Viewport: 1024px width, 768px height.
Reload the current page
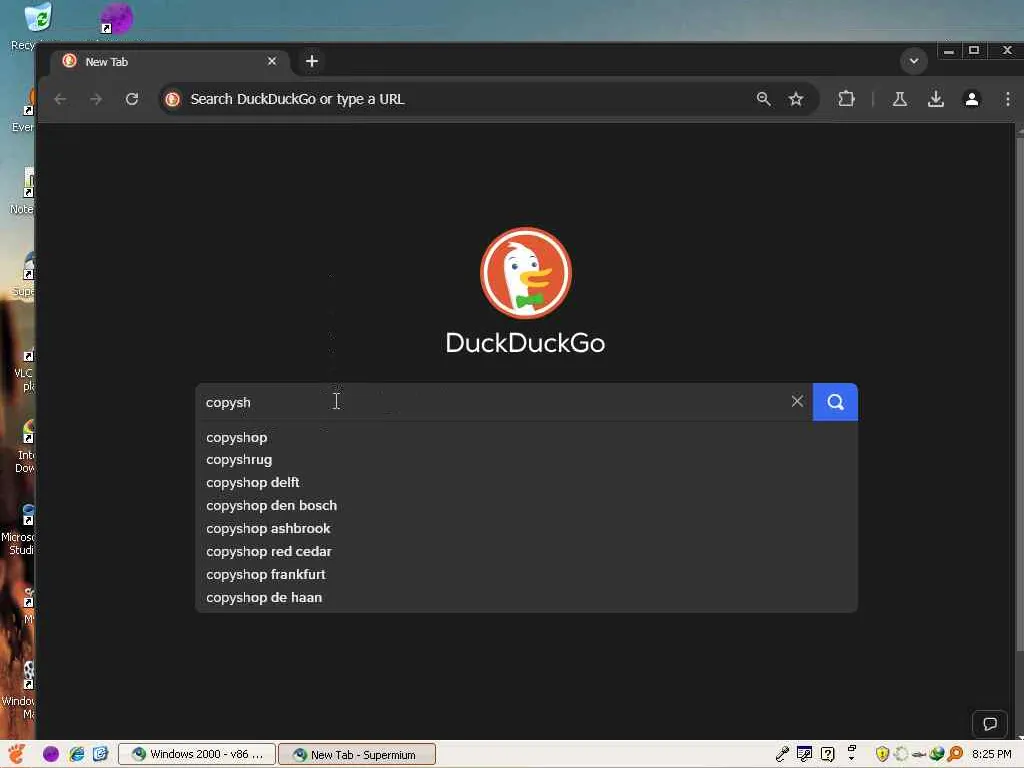coord(132,99)
